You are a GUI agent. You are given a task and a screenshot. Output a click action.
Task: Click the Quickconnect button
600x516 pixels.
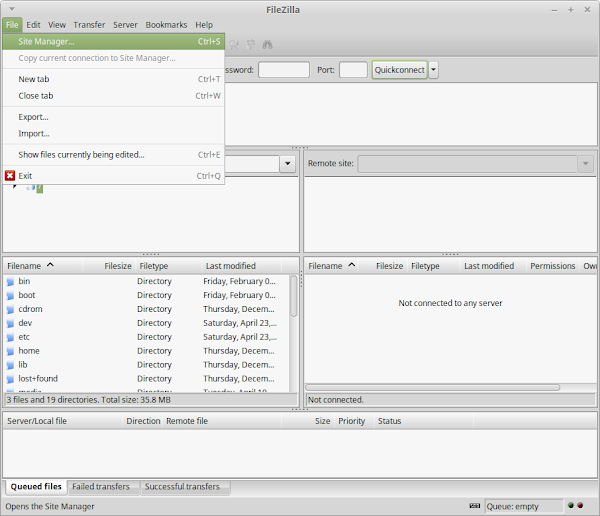pos(399,70)
